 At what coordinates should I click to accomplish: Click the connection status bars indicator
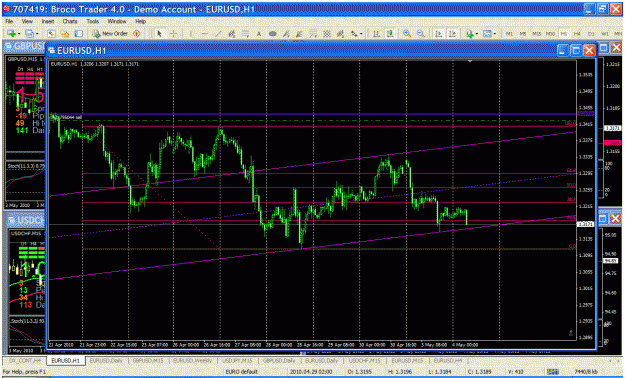pos(553,372)
